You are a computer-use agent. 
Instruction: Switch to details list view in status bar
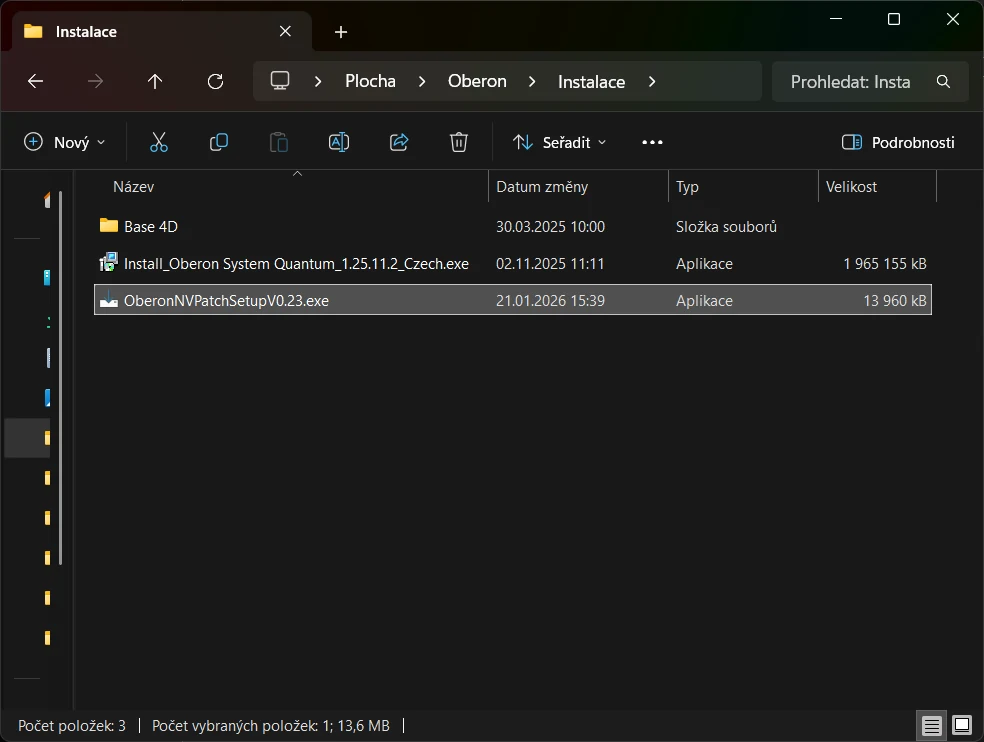(931, 726)
